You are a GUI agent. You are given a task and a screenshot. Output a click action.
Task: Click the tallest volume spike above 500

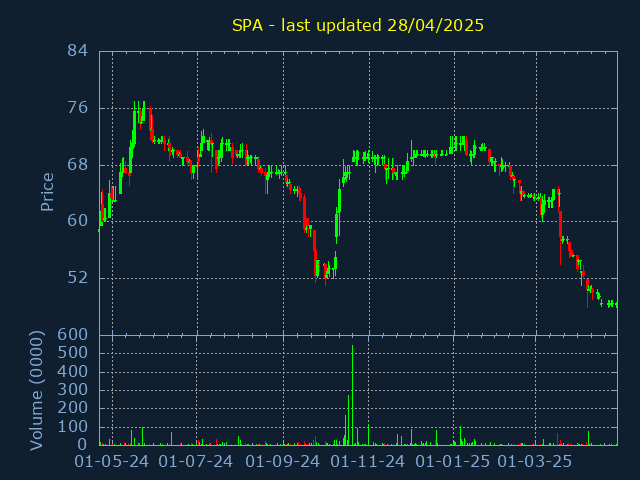pyautogui.click(x=352, y=395)
